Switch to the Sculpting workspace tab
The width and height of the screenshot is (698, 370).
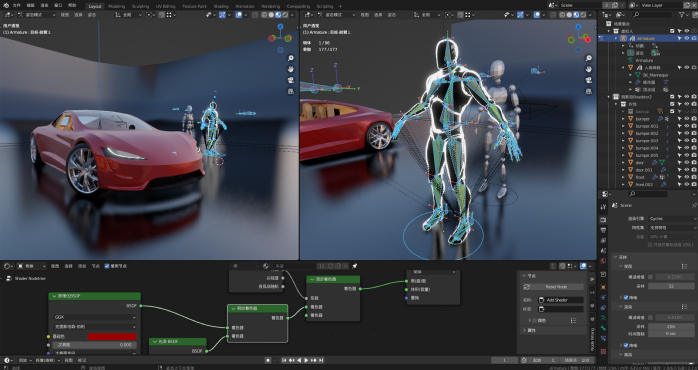(140, 6)
